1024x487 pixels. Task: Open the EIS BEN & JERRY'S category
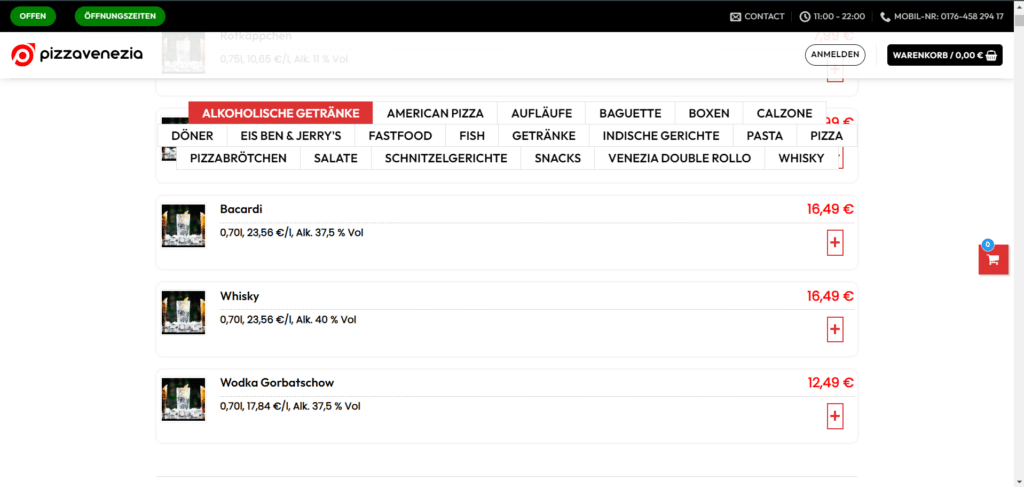[291, 136]
